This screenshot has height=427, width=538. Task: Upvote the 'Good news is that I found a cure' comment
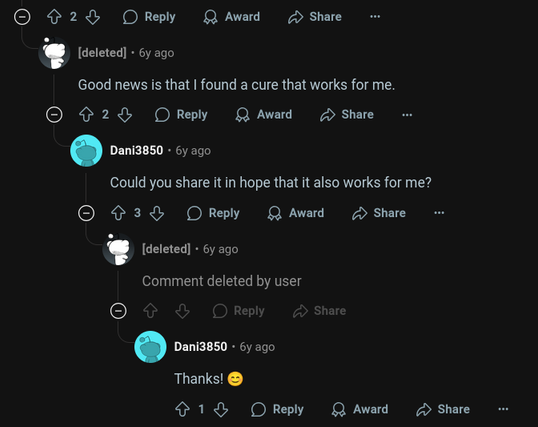click(86, 115)
